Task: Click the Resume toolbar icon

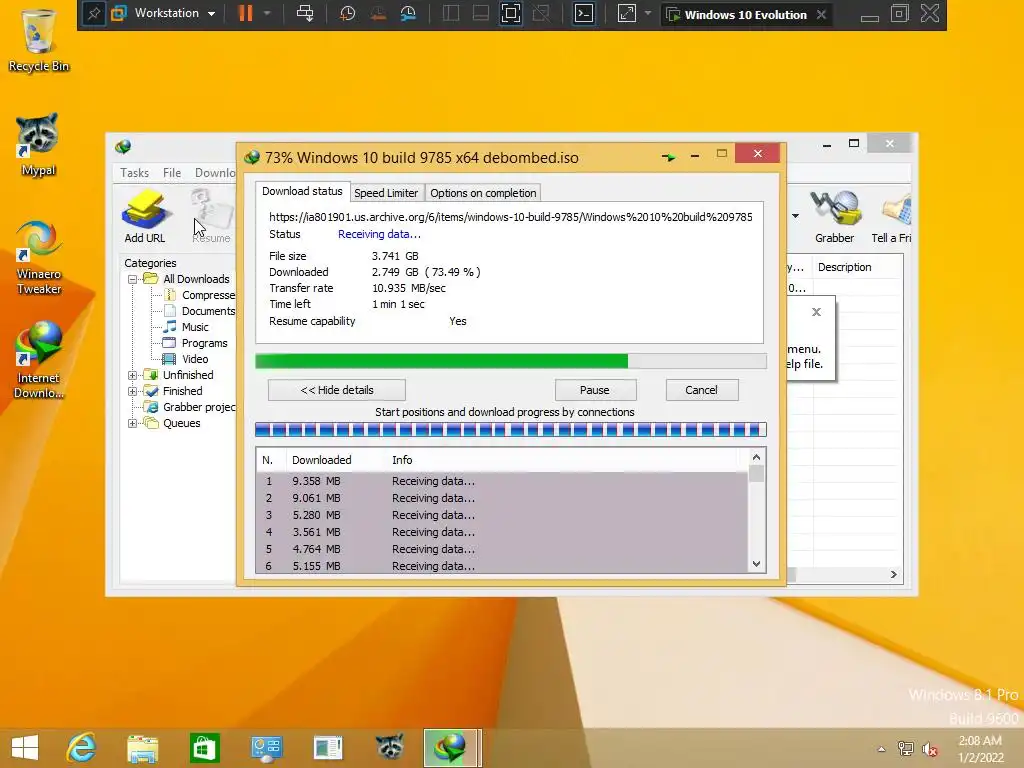Action: coord(211,216)
